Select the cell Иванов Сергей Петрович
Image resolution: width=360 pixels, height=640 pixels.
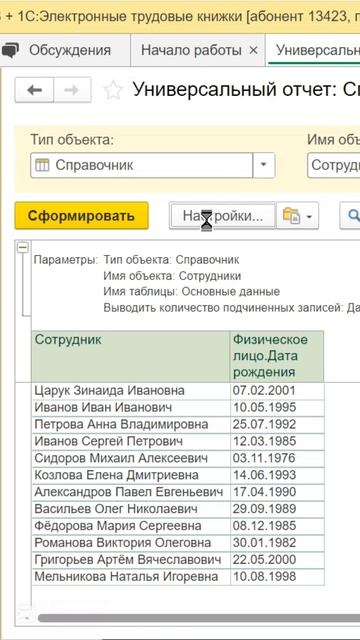131,441
